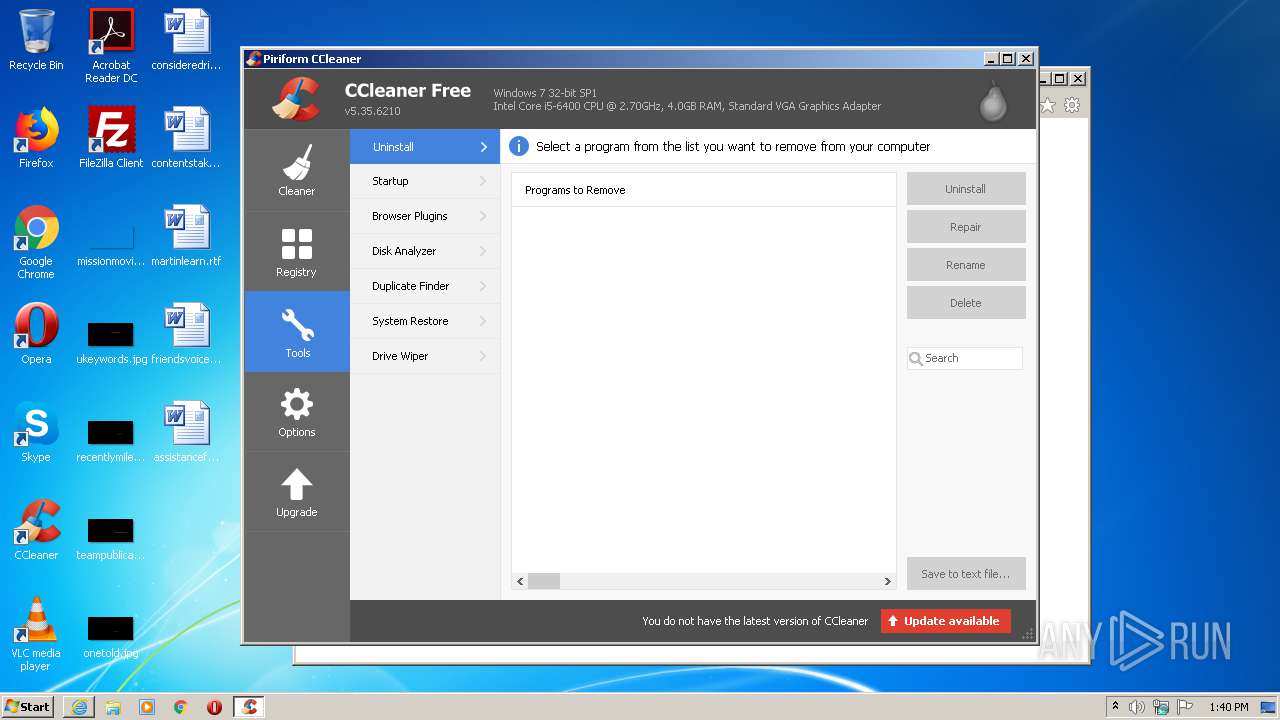1280x720 pixels.
Task: Click the Repair button
Action: coord(966,227)
